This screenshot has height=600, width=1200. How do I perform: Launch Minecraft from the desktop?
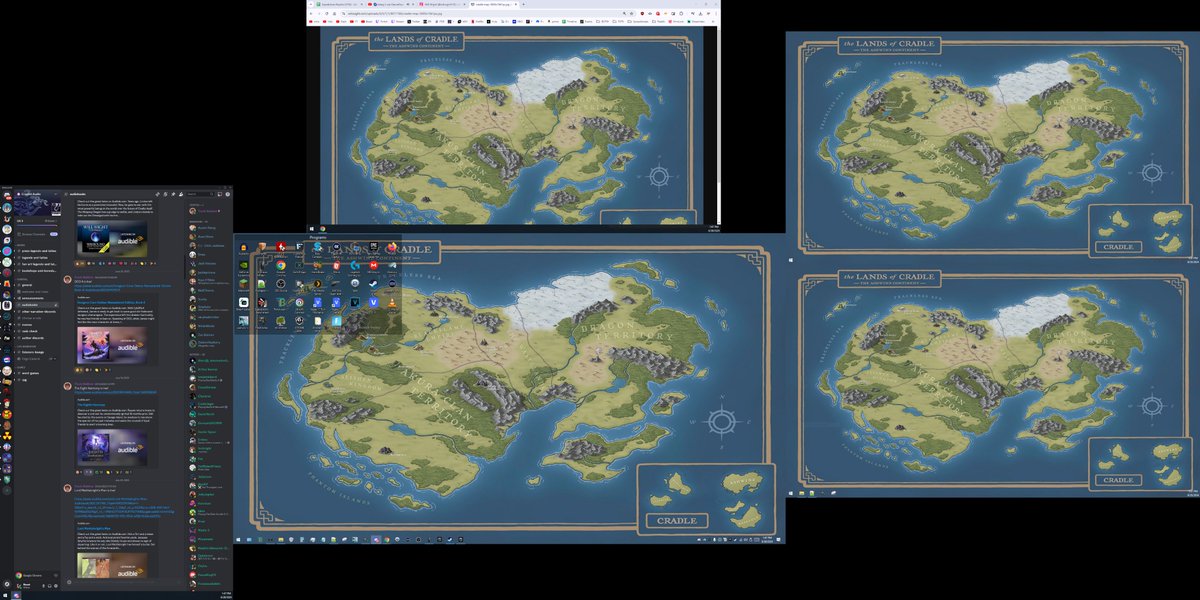[244, 284]
